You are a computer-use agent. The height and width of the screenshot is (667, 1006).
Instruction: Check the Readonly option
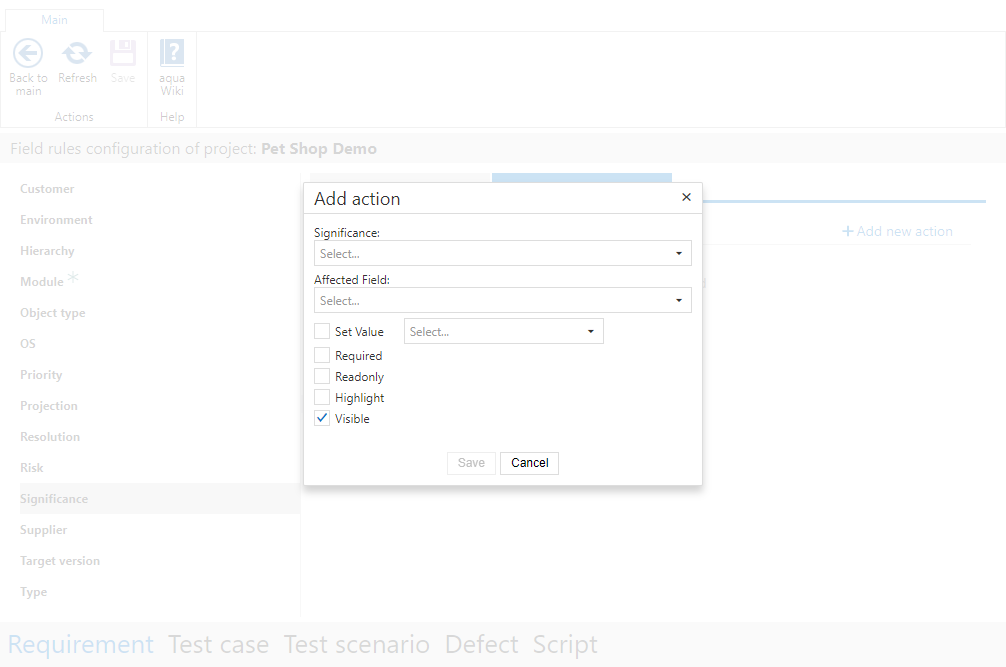click(322, 376)
